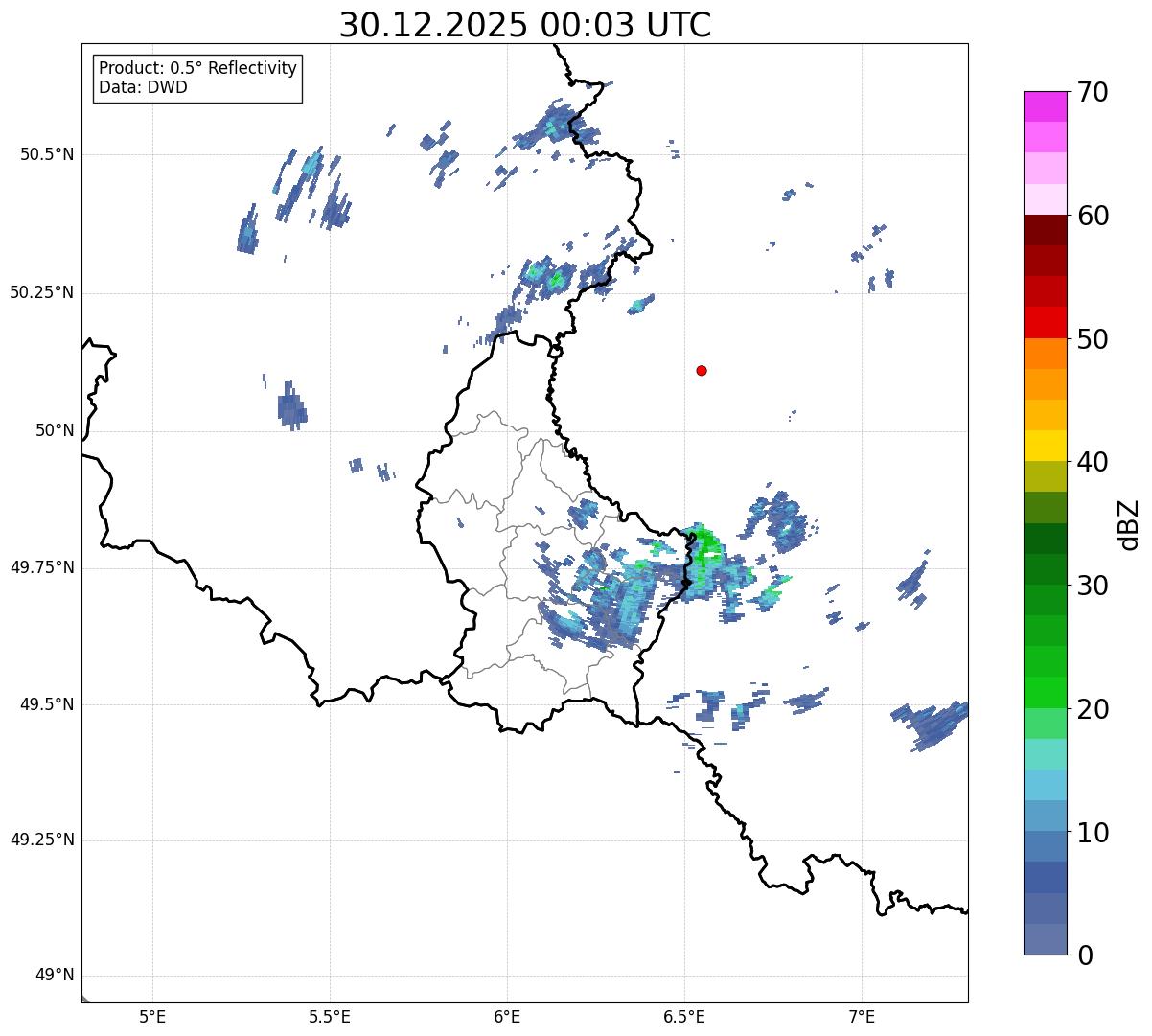
Task: Click latitude label "50°N"
Action: (x=56, y=430)
